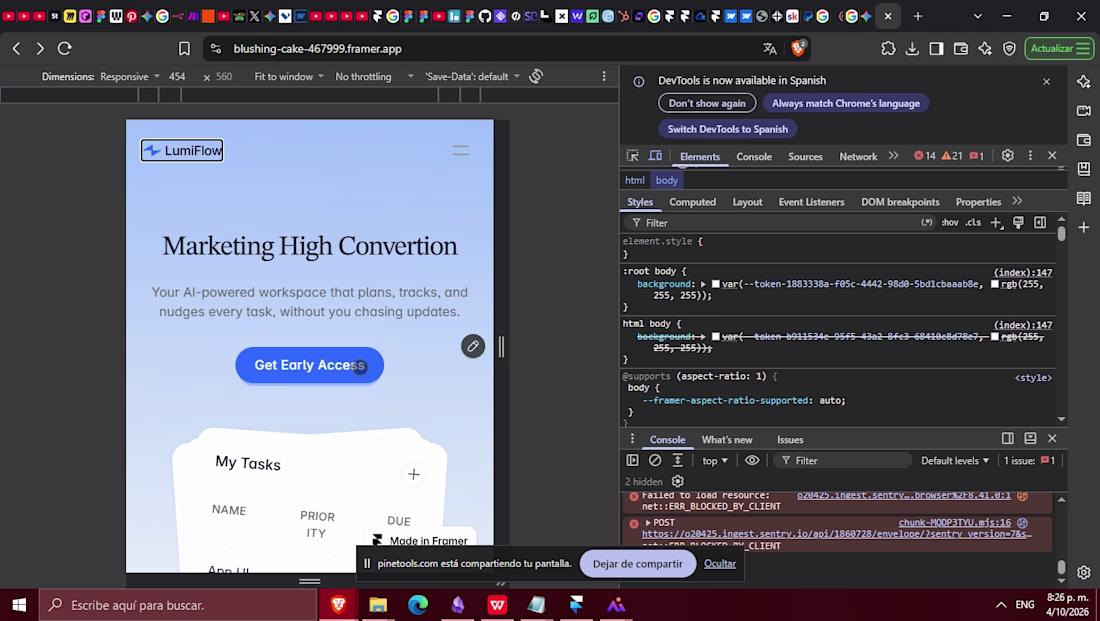Click the Styles filter input field

point(772,222)
